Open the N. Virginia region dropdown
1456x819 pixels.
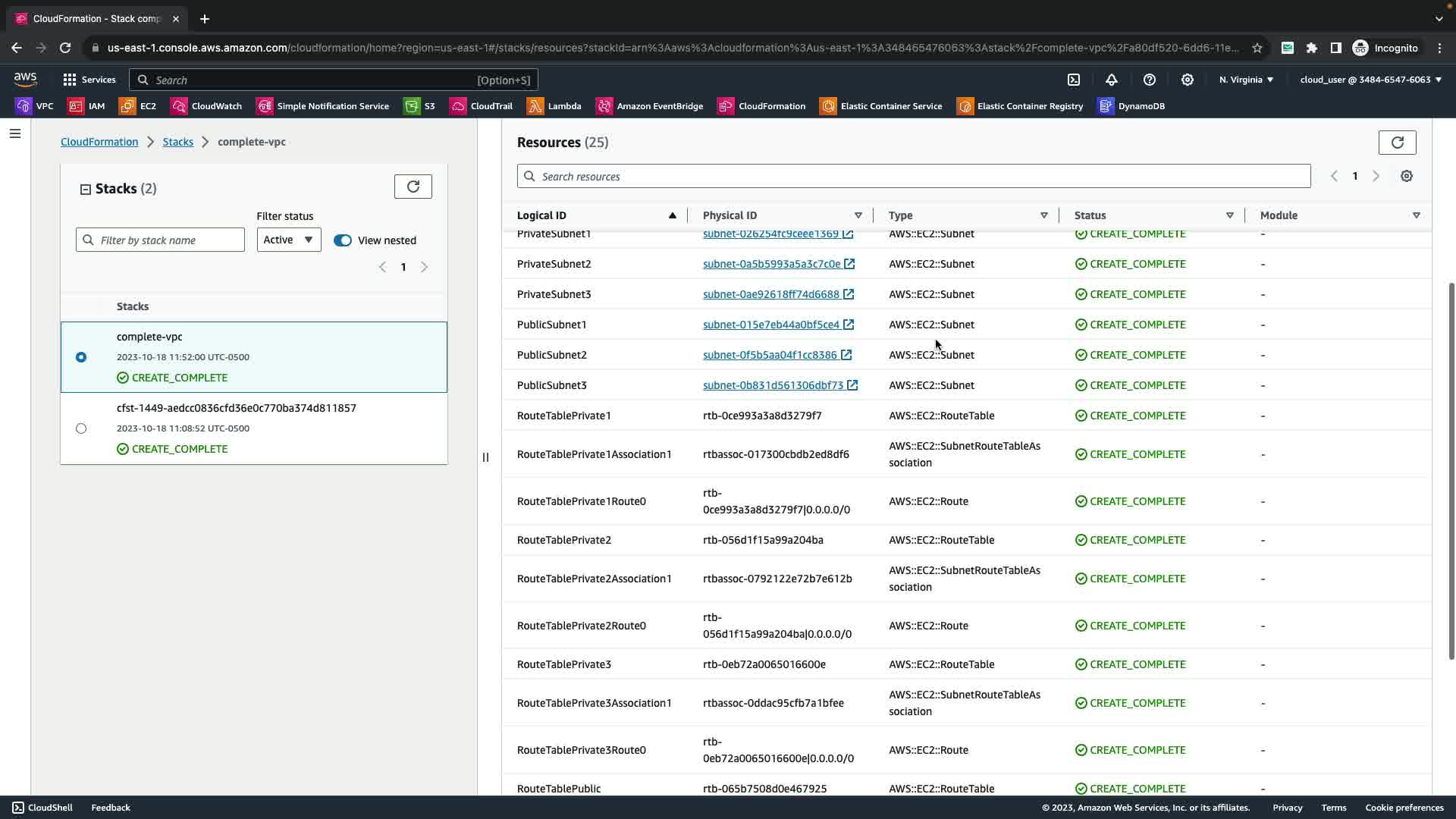[1246, 80]
